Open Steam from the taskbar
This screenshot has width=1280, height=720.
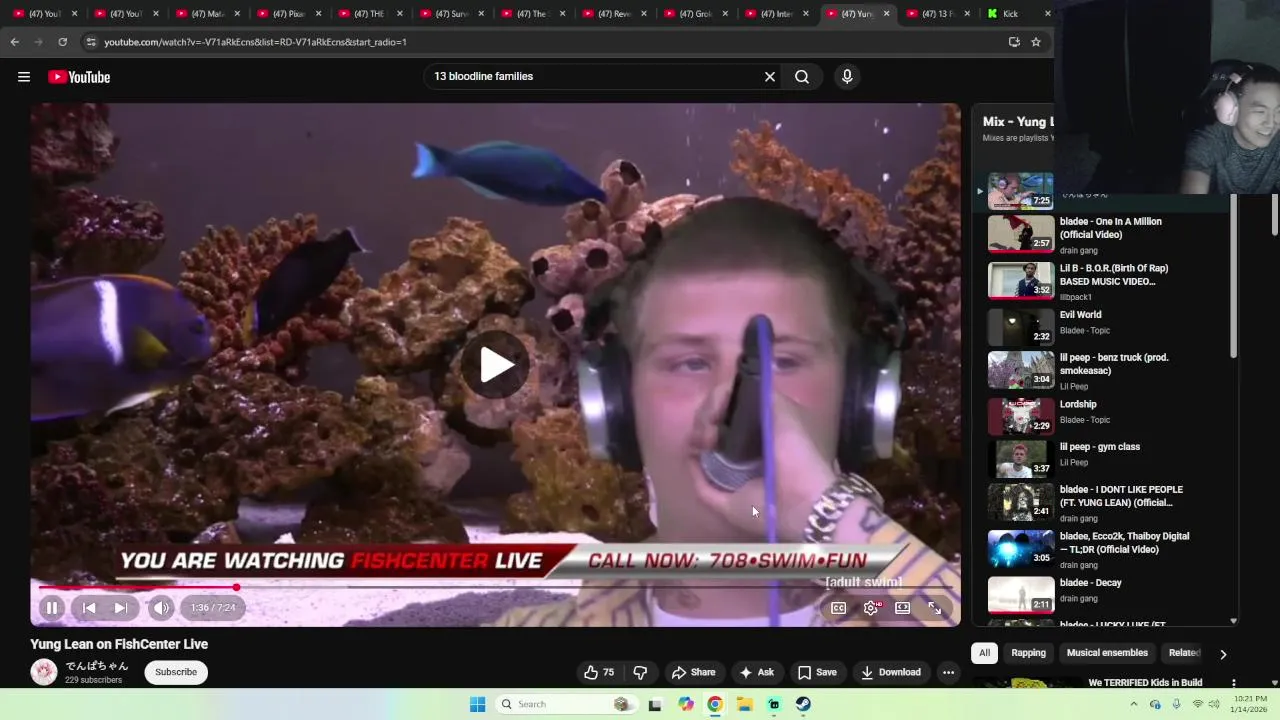tap(804, 704)
